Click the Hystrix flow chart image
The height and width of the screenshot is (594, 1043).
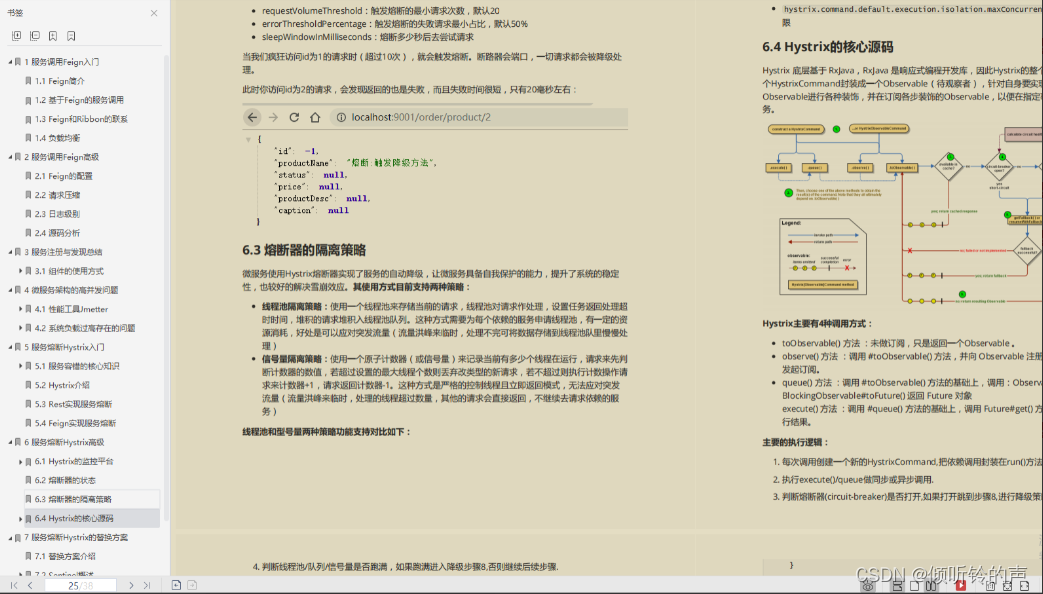pos(903,214)
